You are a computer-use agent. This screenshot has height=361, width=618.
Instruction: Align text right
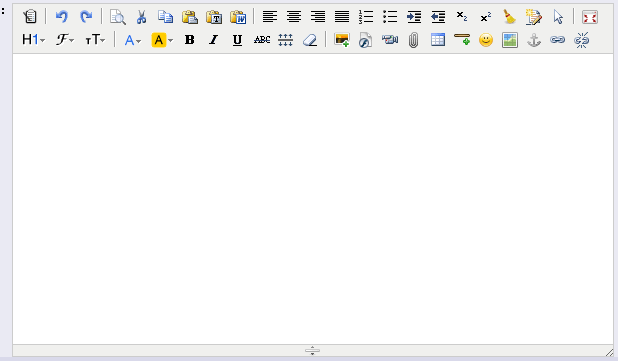click(318, 17)
